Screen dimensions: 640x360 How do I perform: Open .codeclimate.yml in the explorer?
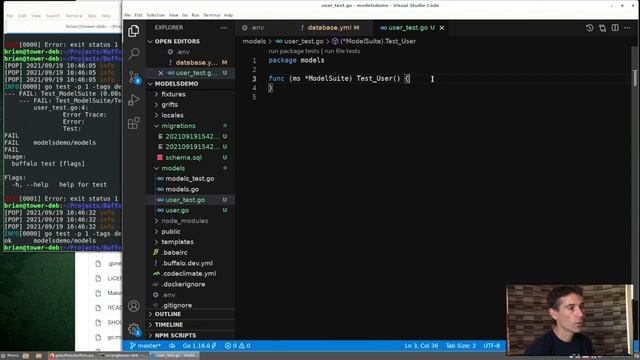(x=189, y=274)
